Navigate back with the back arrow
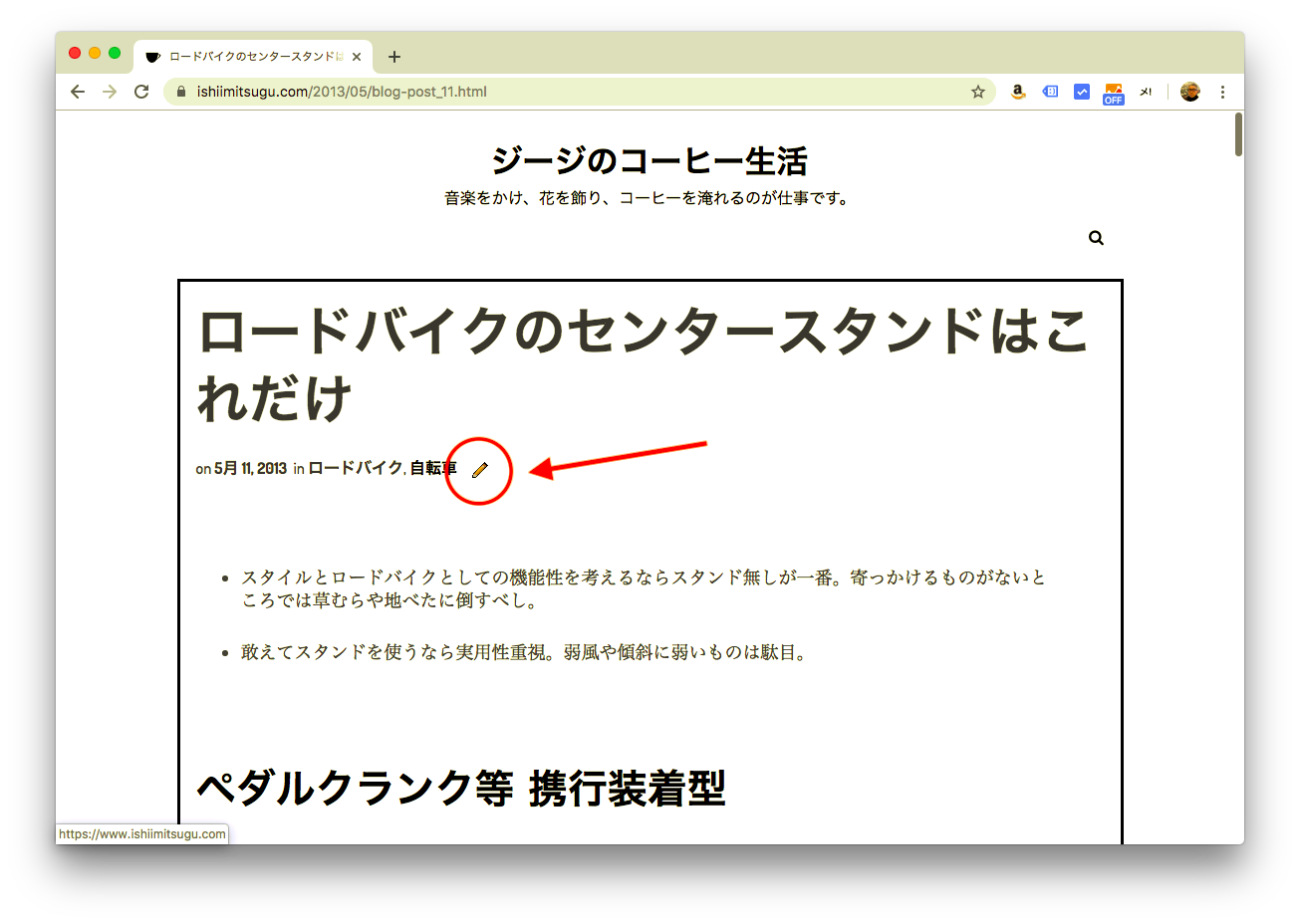This screenshot has width=1300, height=924. click(x=78, y=91)
